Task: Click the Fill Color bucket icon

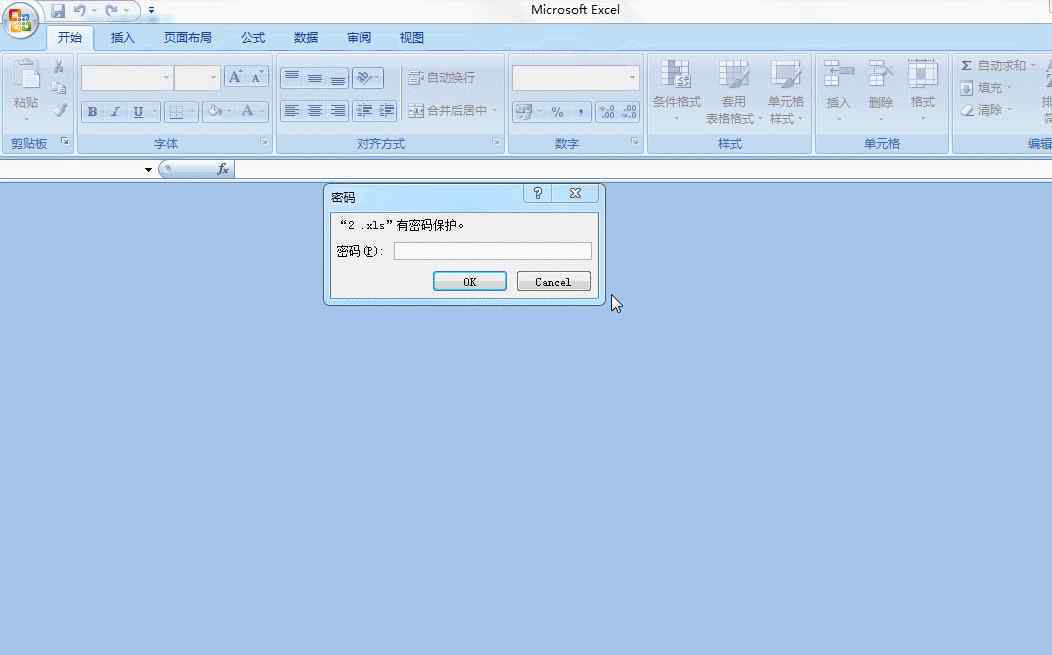Action: (215, 111)
